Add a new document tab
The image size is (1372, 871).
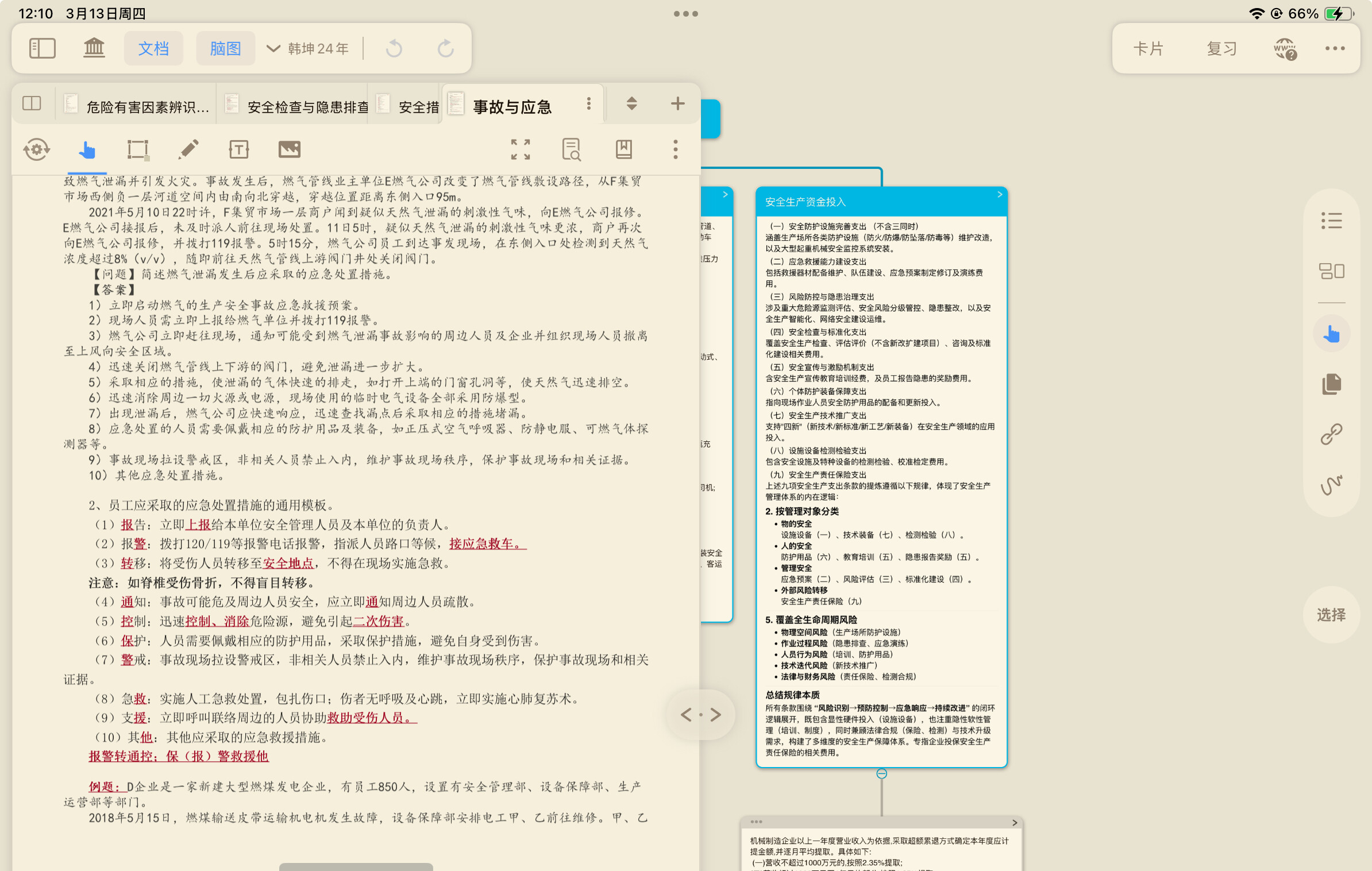677,103
